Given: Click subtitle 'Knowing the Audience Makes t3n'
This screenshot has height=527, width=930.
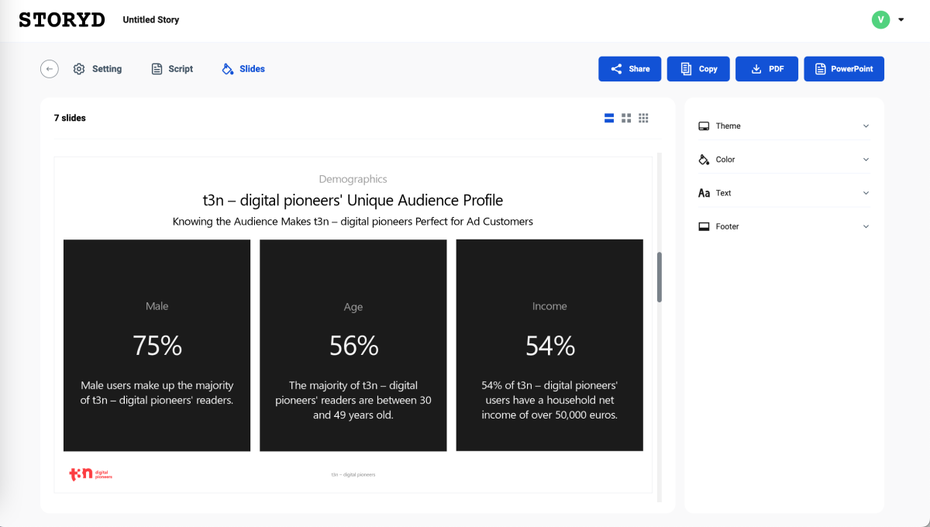Looking at the screenshot, I should coord(250,222).
